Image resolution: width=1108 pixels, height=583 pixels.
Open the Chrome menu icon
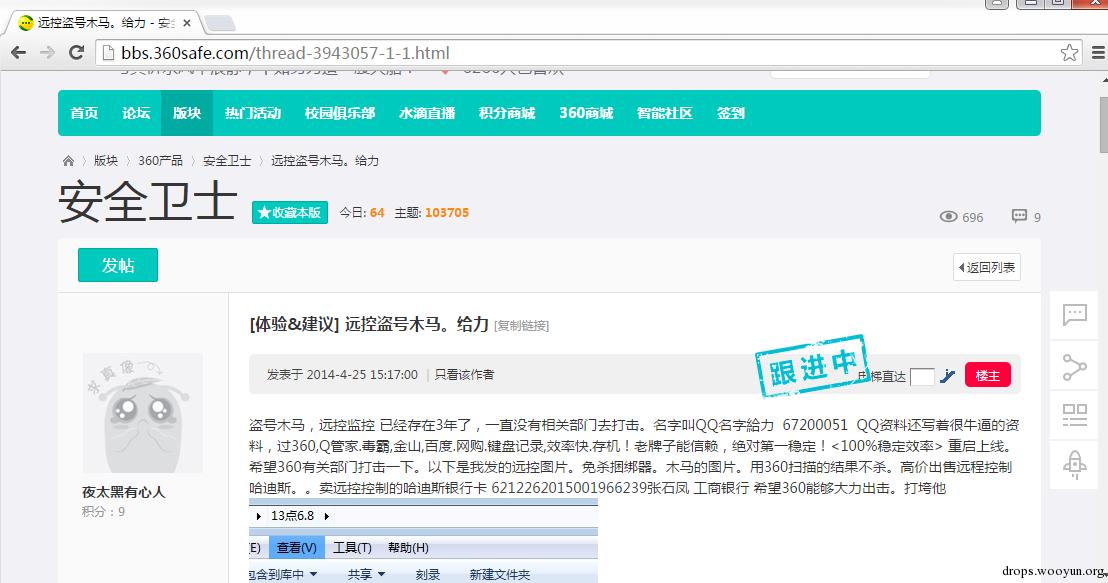(x=1098, y=52)
